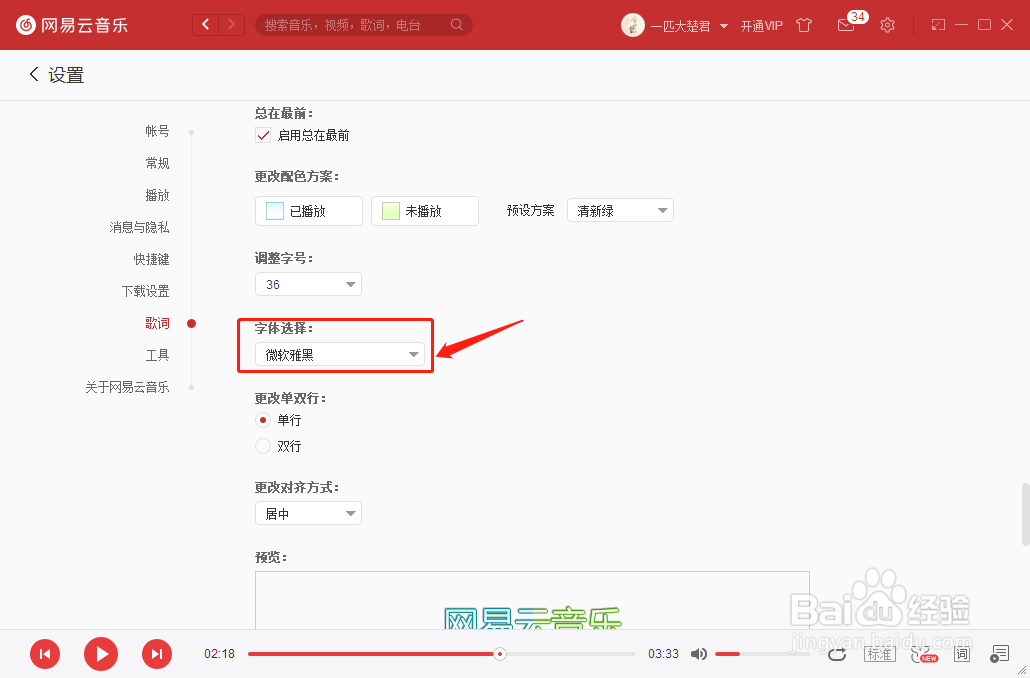The width and height of the screenshot is (1030, 678).
Task: Go to 帐号 settings section
Action: pyautogui.click(x=158, y=131)
